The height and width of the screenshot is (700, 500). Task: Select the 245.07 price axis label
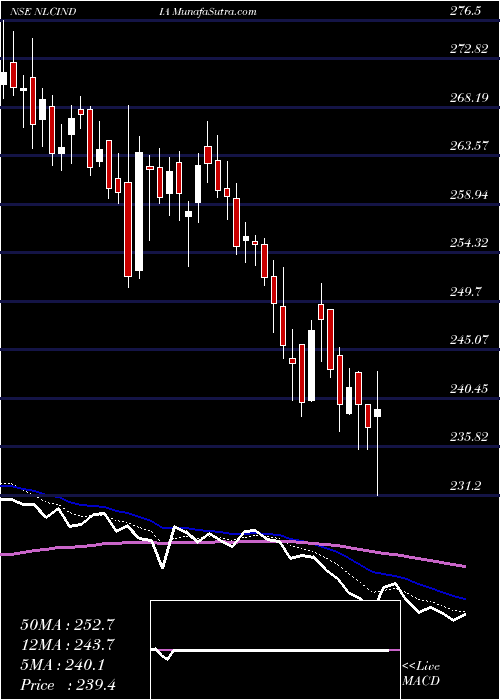pyautogui.click(x=469, y=340)
